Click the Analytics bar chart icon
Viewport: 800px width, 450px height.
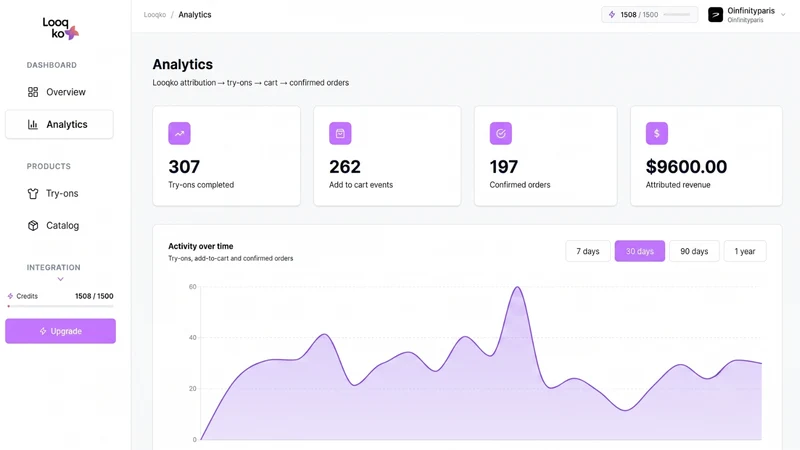(33, 124)
